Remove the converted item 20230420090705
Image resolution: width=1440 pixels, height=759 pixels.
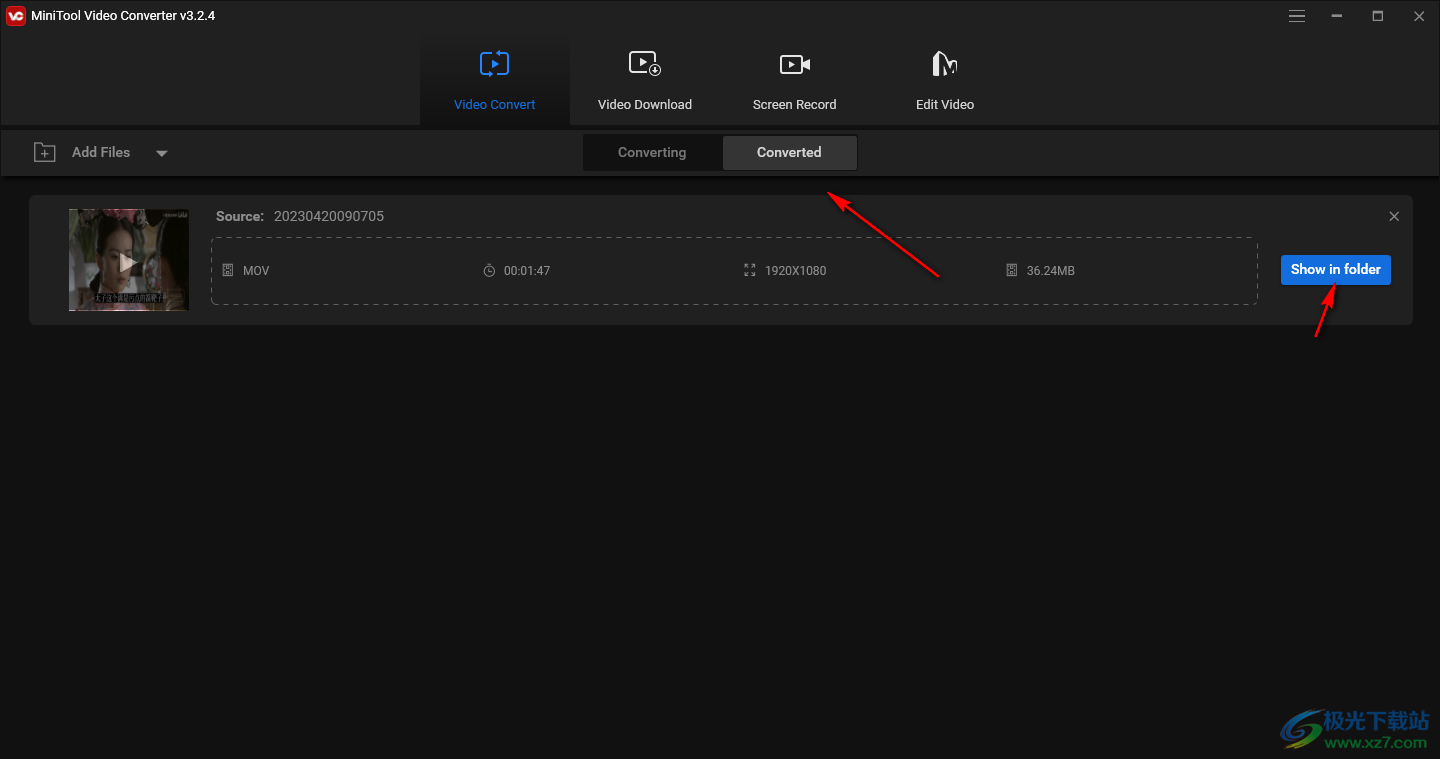tap(1394, 216)
